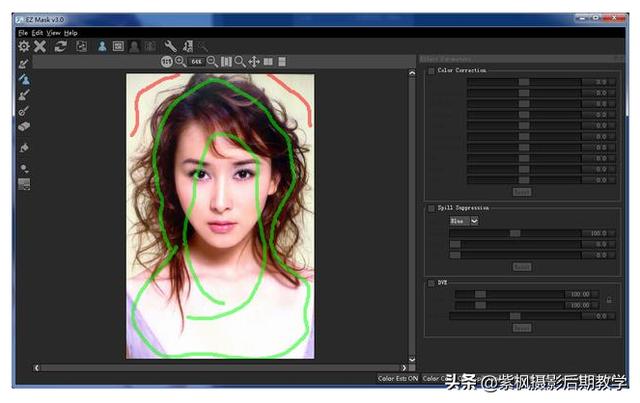Click the pan arrows icon in view toolbar
The height and width of the screenshot is (403, 640).
(254, 62)
